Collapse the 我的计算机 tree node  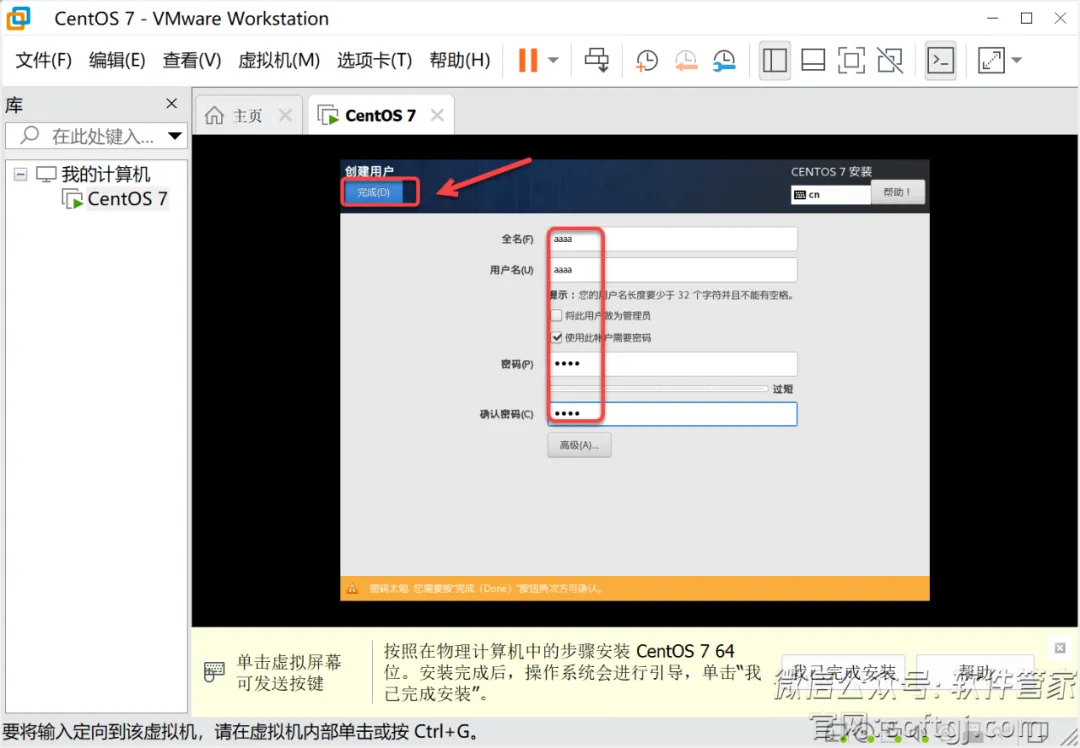pos(21,174)
